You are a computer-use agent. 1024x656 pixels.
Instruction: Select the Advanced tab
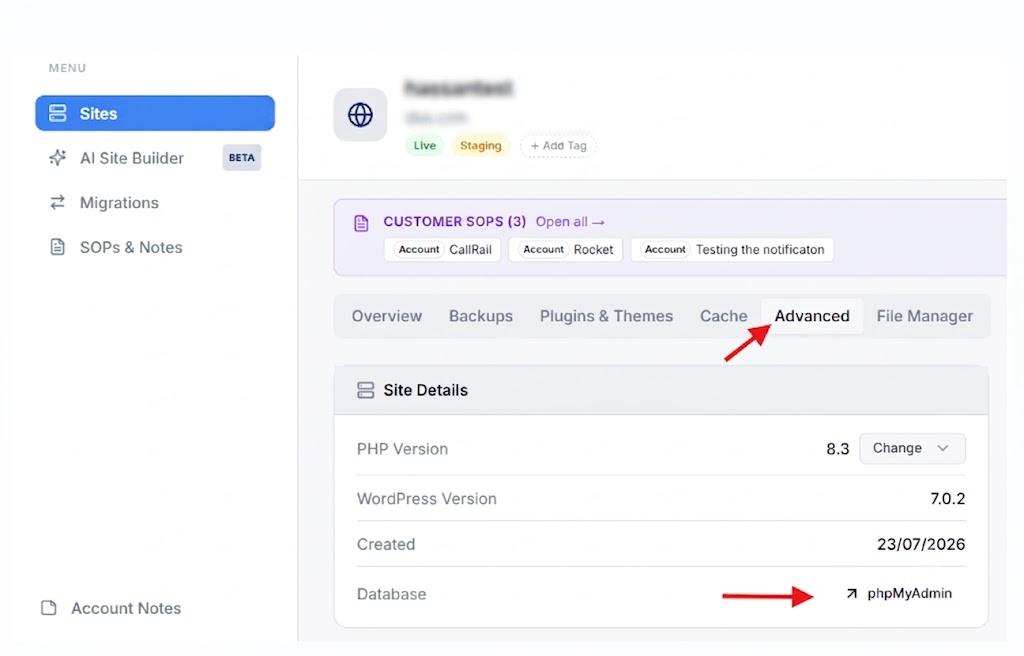(x=812, y=316)
